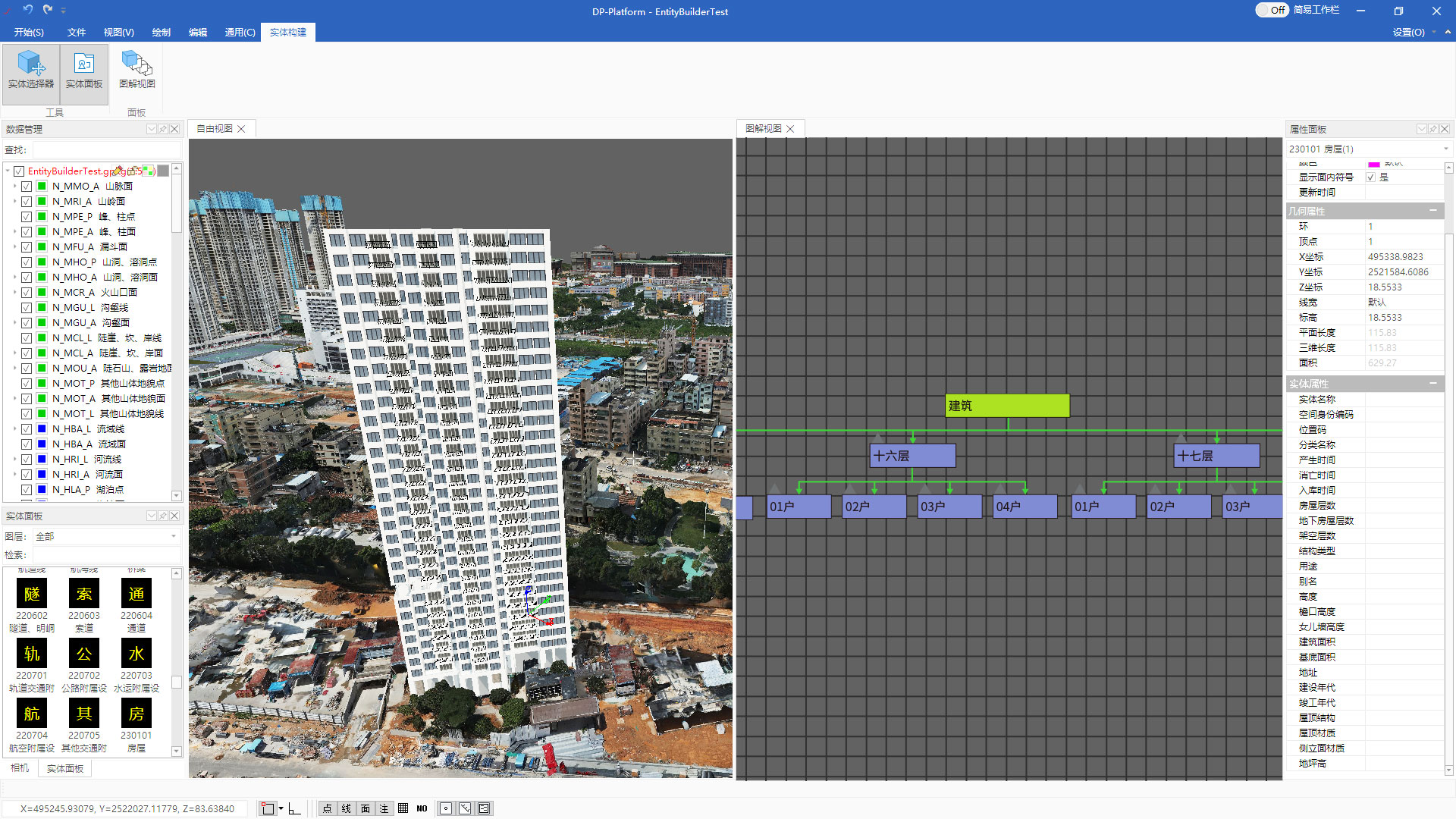Expand the N_MRI_A 山岭面 tree node
1456x819 pixels.
[14, 202]
